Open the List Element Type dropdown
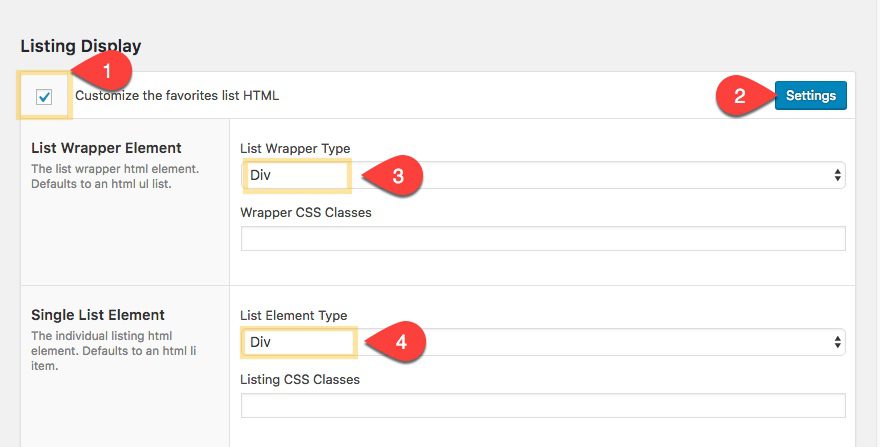The width and height of the screenshot is (880, 447). coord(543,342)
